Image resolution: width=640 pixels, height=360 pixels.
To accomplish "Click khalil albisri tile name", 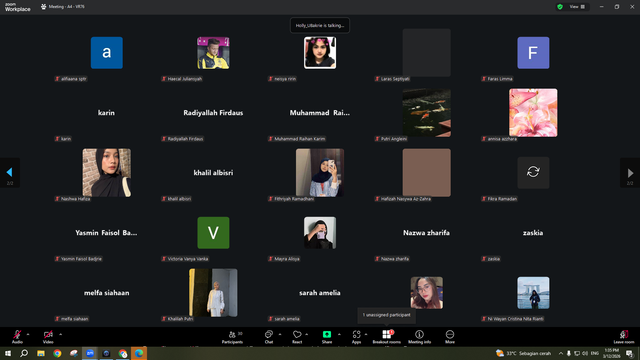I will 213,173.
